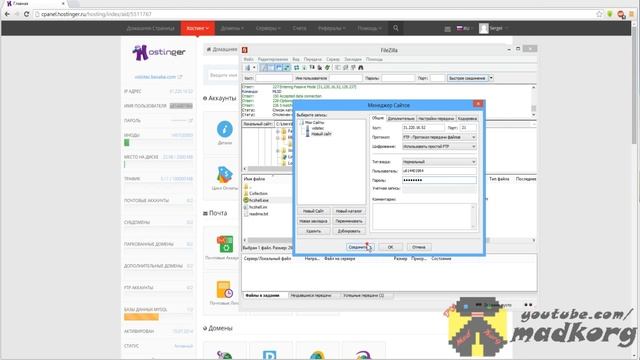Open the Файлы в задании queue tab
The height and width of the screenshot is (360, 640).
[262, 295]
